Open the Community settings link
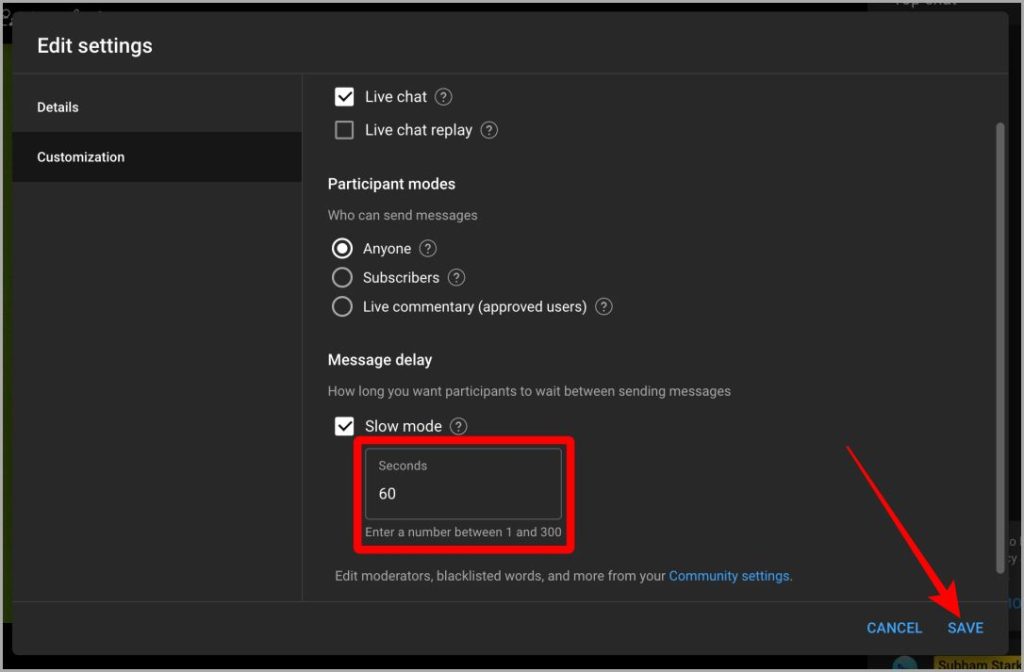The image size is (1024, 672). [729, 576]
